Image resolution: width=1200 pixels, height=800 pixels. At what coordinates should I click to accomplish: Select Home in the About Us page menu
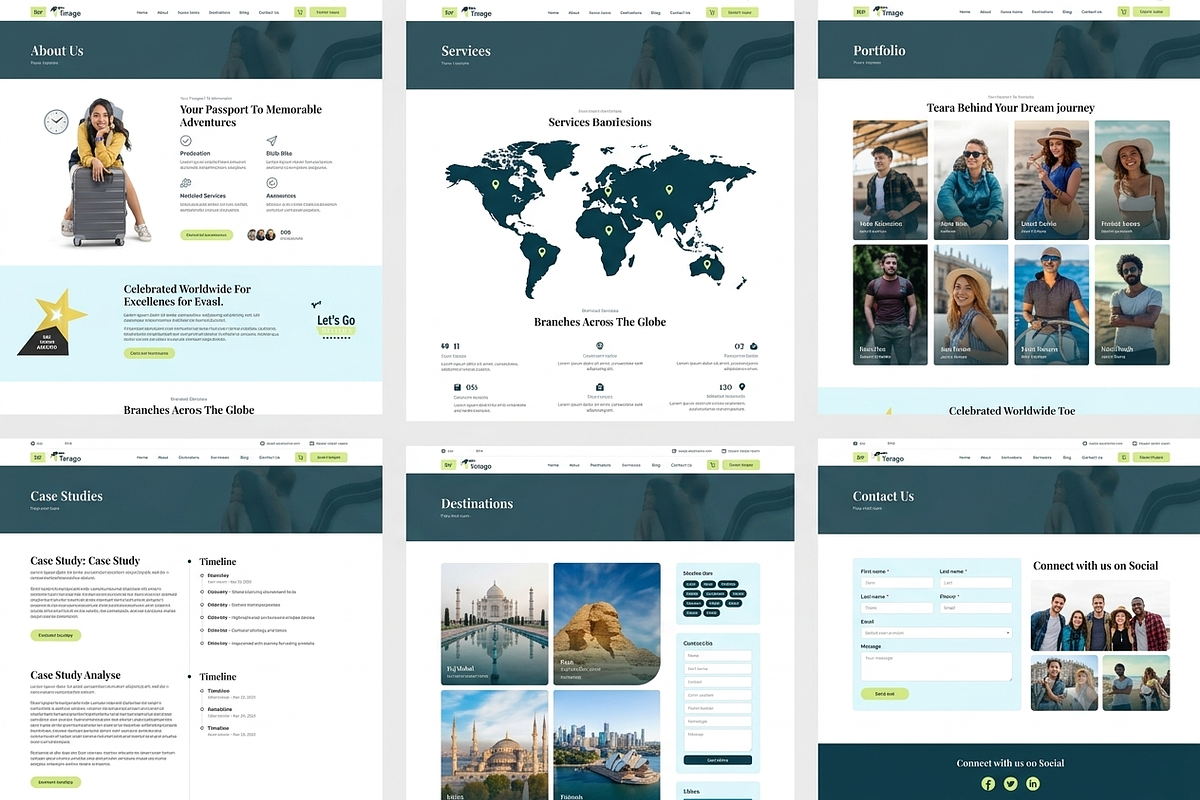142,12
